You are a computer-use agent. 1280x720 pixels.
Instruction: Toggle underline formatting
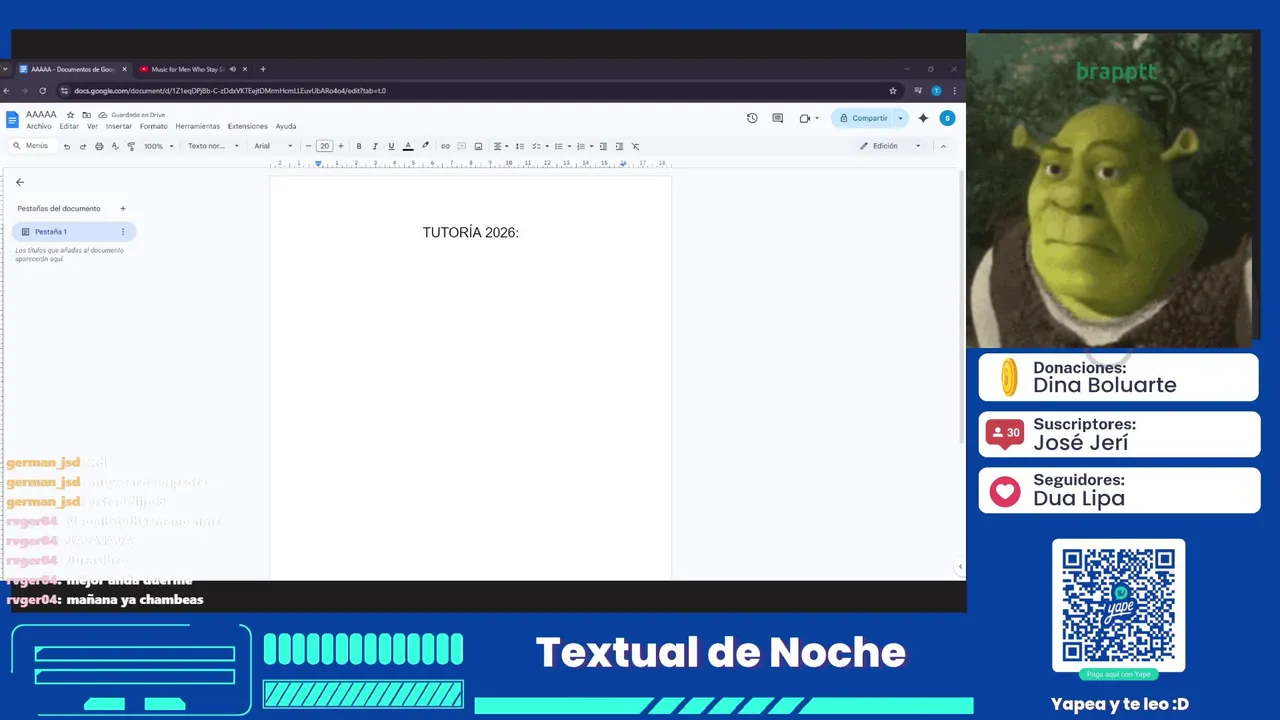pyautogui.click(x=391, y=146)
